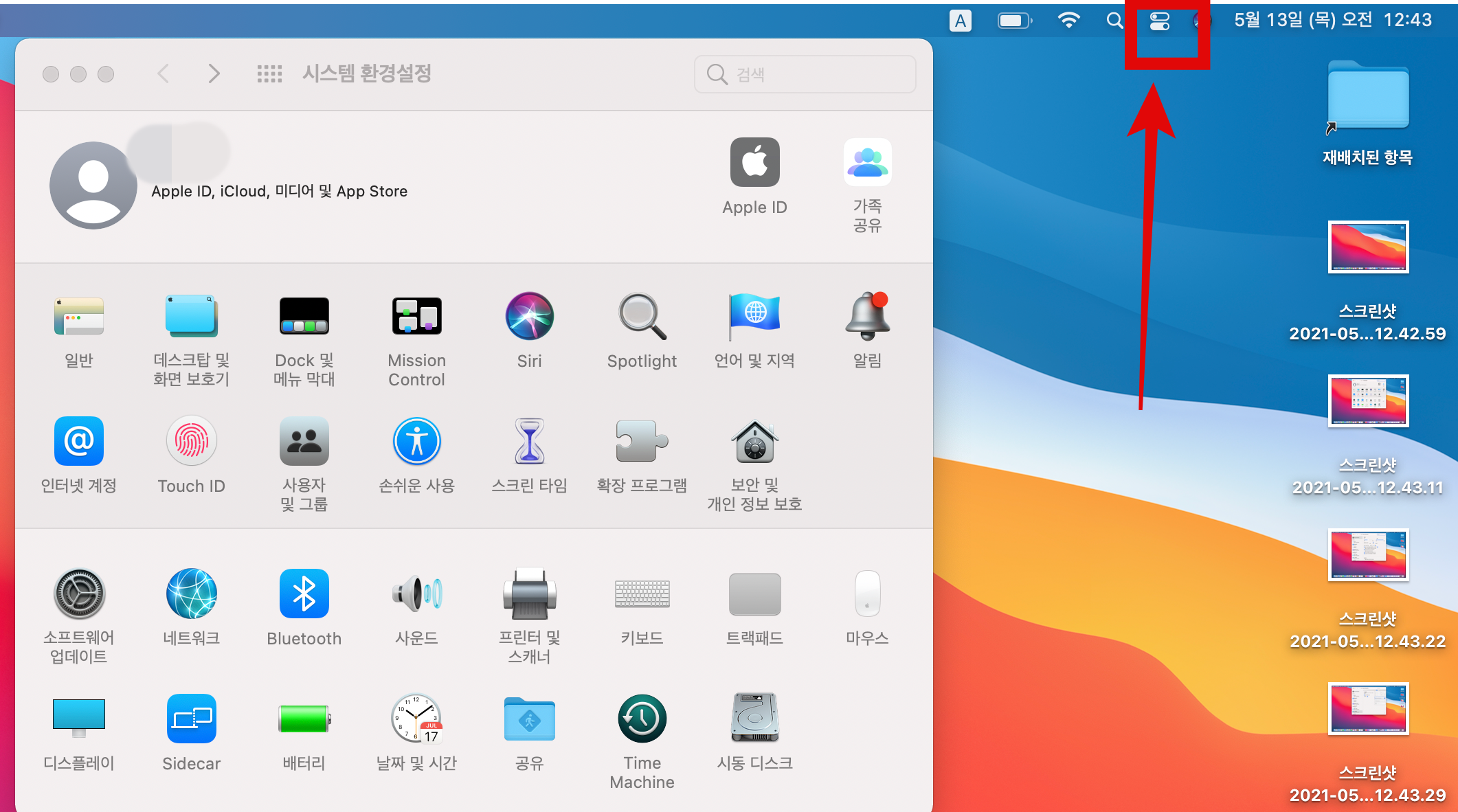The height and width of the screenshot is (812, 1458).
Task: Open the Bluetooth preferences pane
Action: (304, 595)
